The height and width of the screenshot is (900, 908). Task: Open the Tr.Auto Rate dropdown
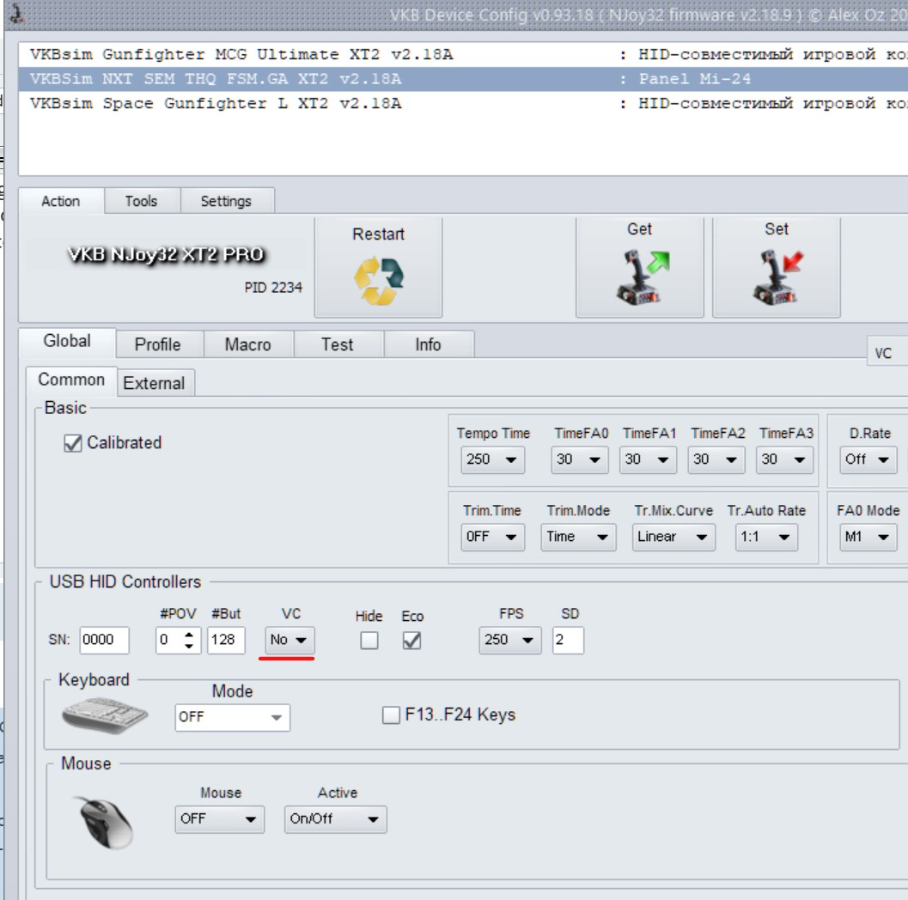coord(766,537)
